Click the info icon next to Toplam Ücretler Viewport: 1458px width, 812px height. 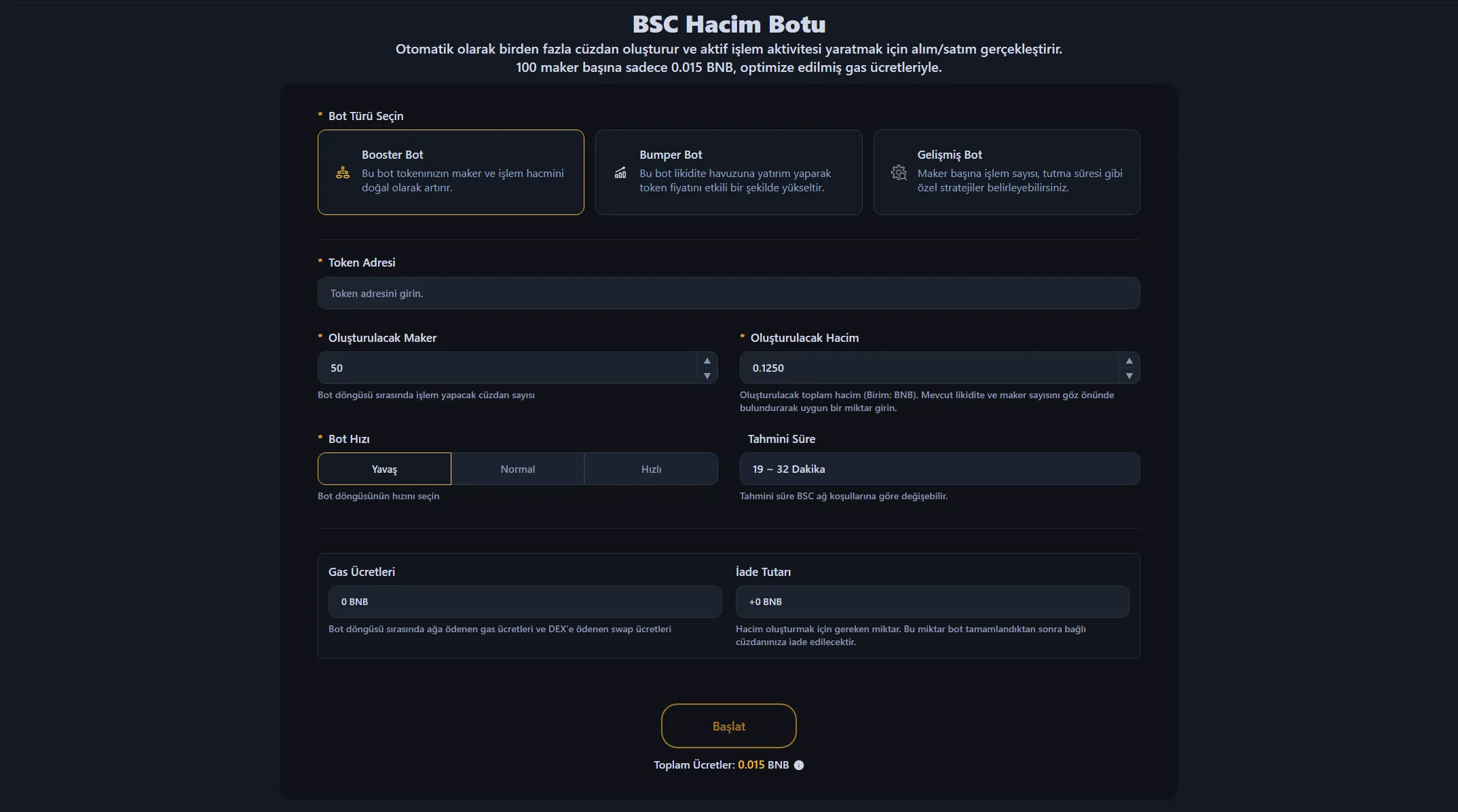pos(798,765)
